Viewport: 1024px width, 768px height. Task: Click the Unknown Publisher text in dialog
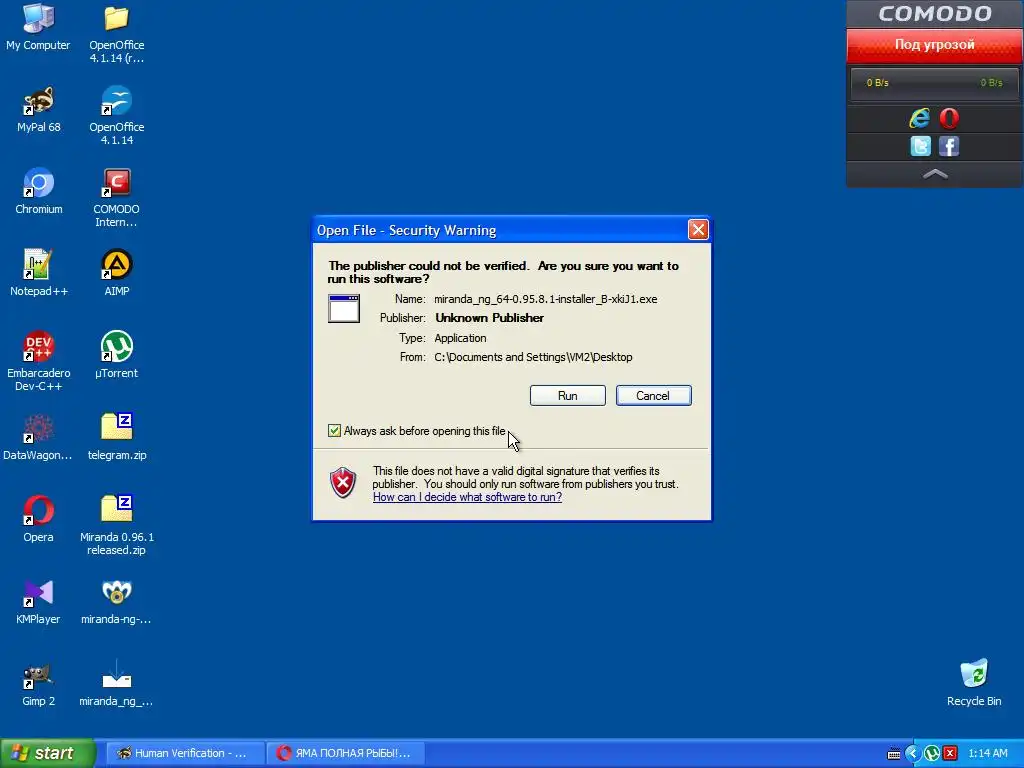[x=489, y=318]
